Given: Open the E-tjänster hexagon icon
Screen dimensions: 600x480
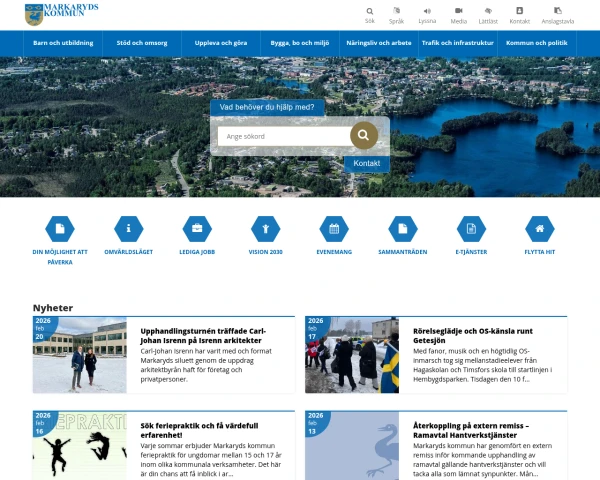Looking at the screenshot, I should [471, 229].
